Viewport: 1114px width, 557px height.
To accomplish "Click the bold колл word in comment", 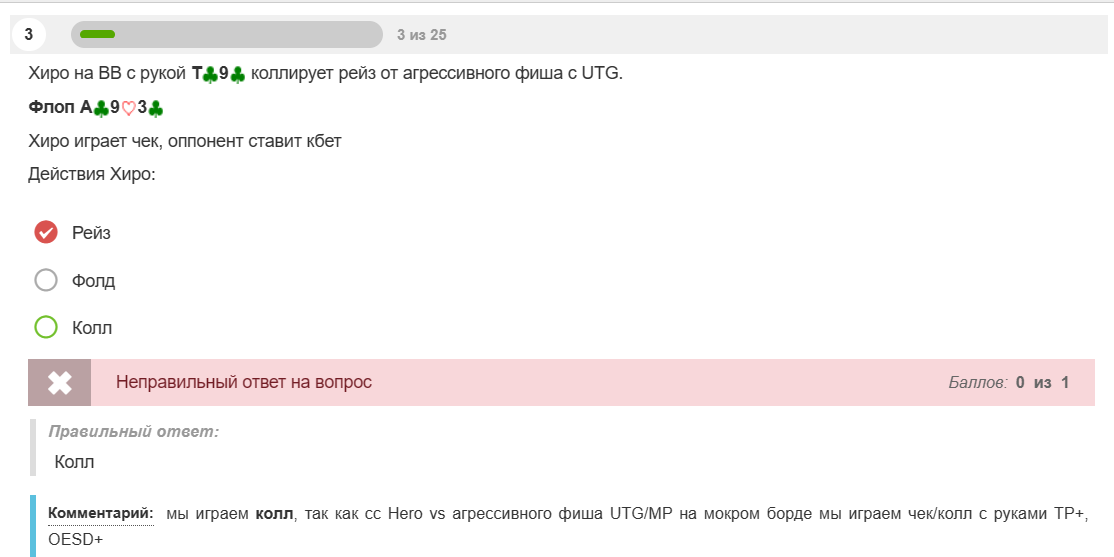I will click(274, 514).
